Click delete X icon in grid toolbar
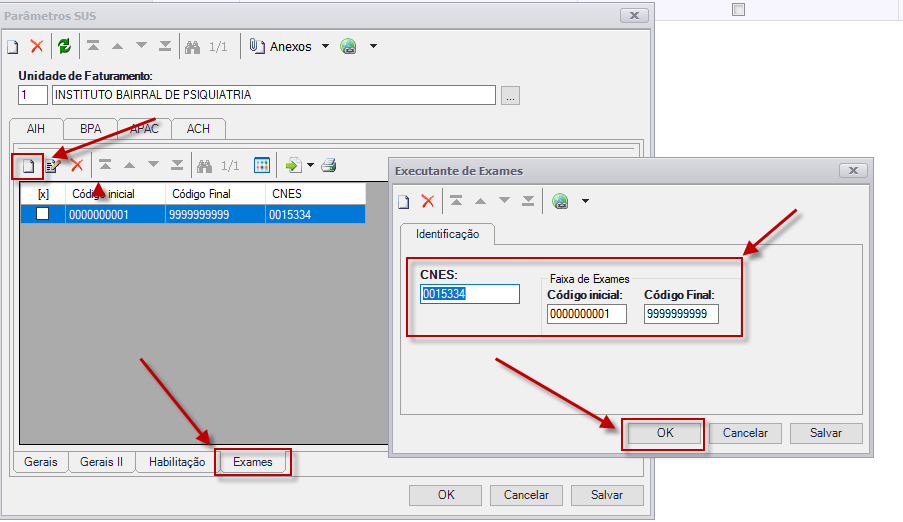903x522 pixels. (77, 166)
